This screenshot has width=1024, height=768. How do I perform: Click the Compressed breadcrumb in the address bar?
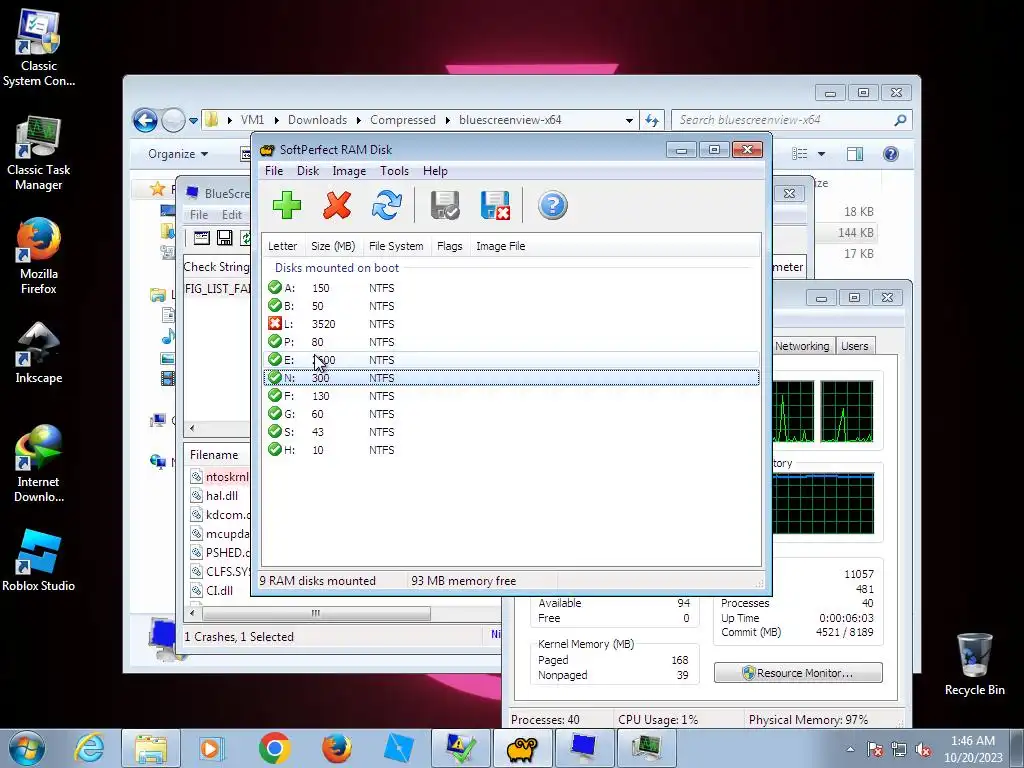click(x=402, y=120)
